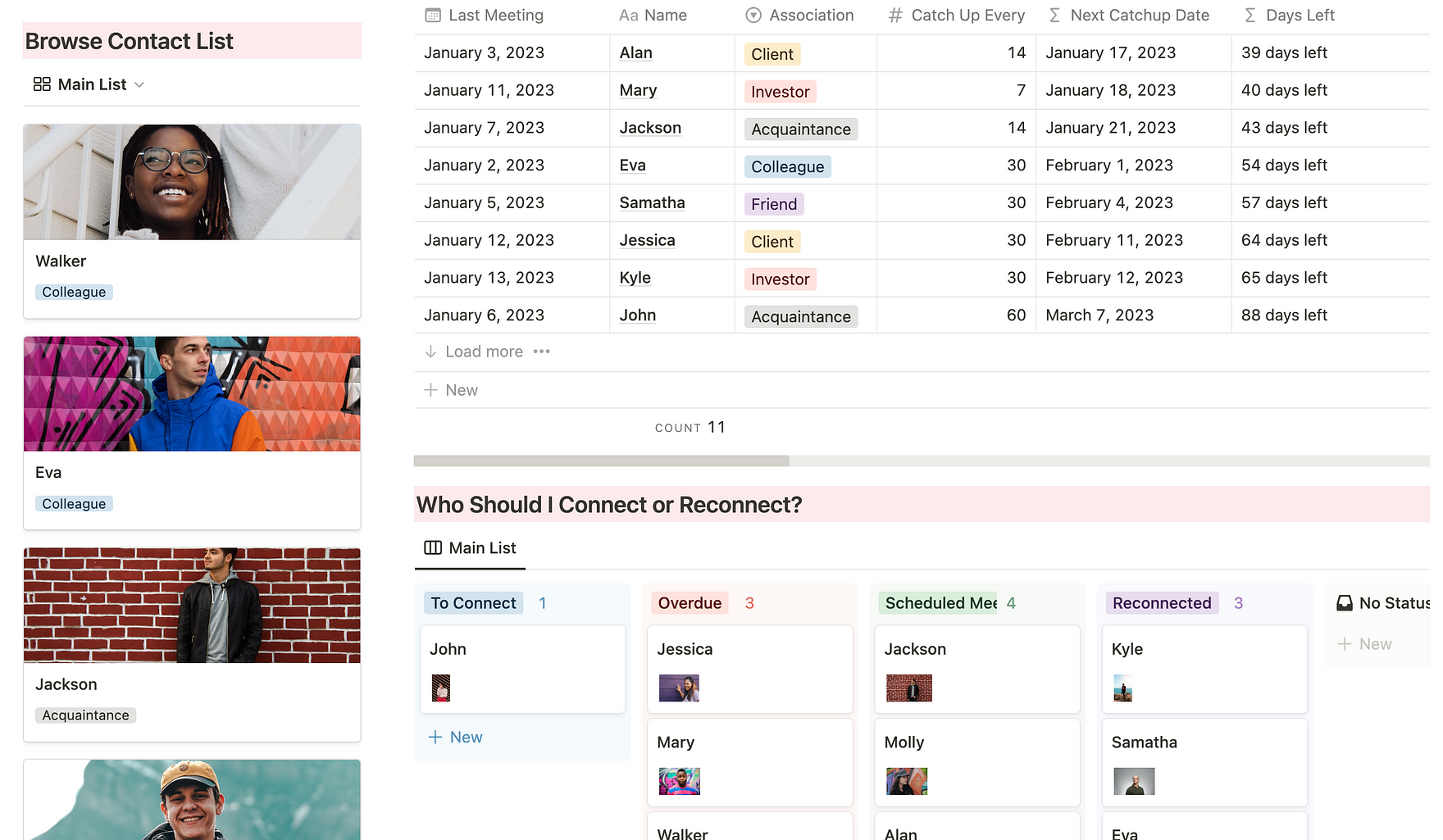The image size is (1443, 840).
Task: Click the sigma icon for Days Left column
Action: (x=1250, y=16)
